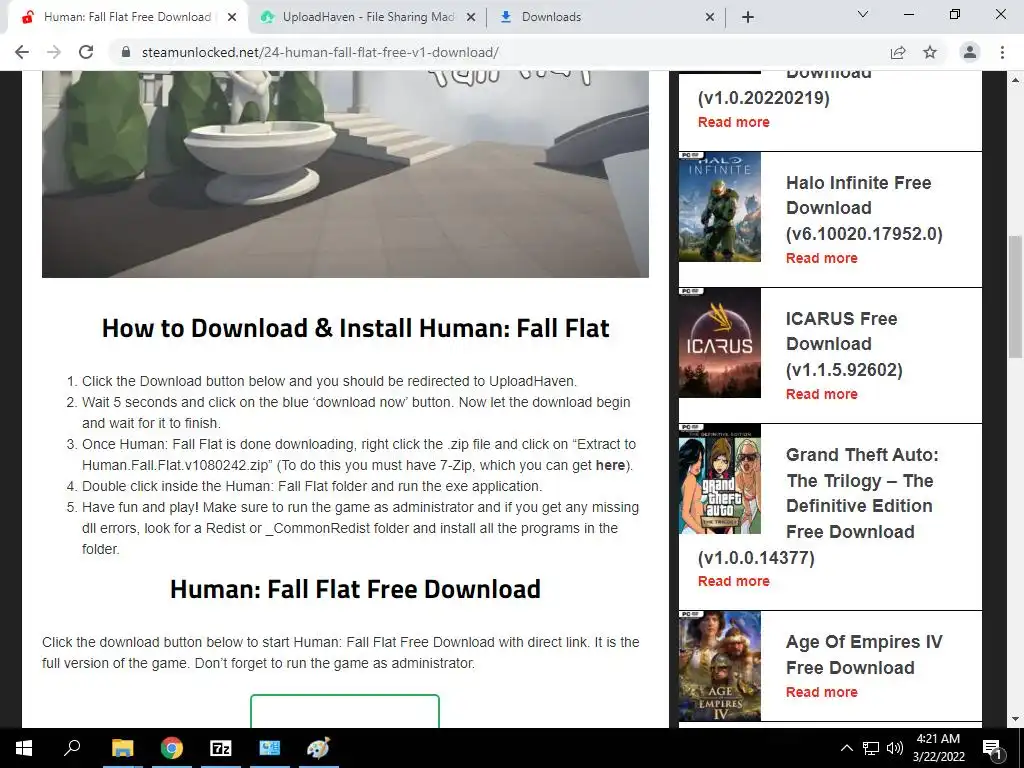The image size is (1024, 768).
Task: Open File Explorer from taskbar
Action: coord(122,748)
